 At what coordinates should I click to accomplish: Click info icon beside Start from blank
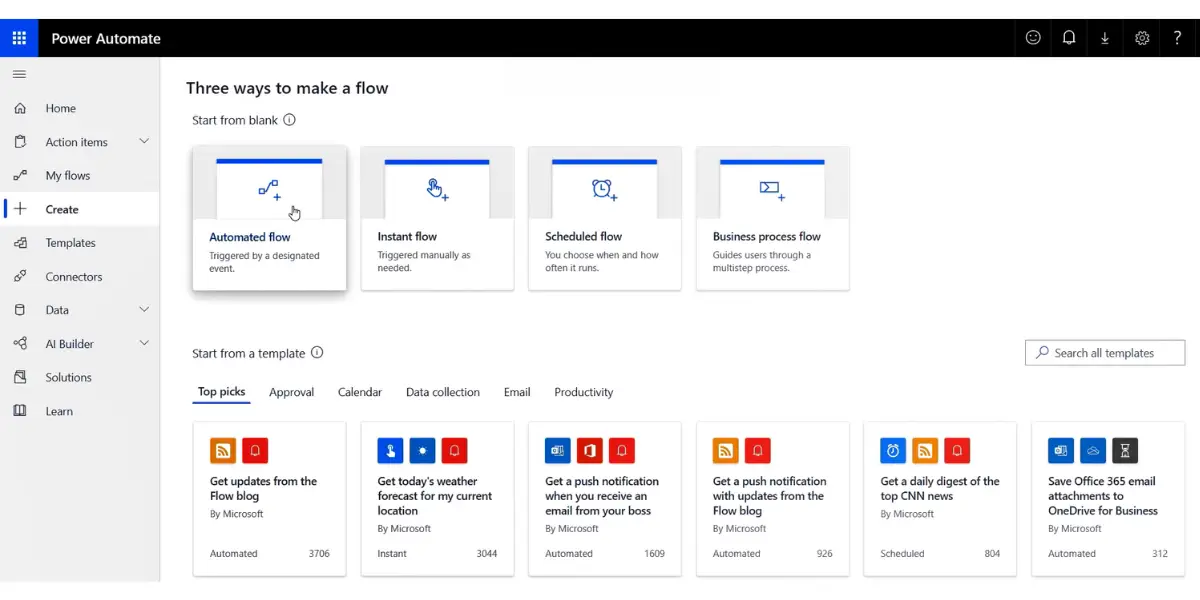pos(289,120)
